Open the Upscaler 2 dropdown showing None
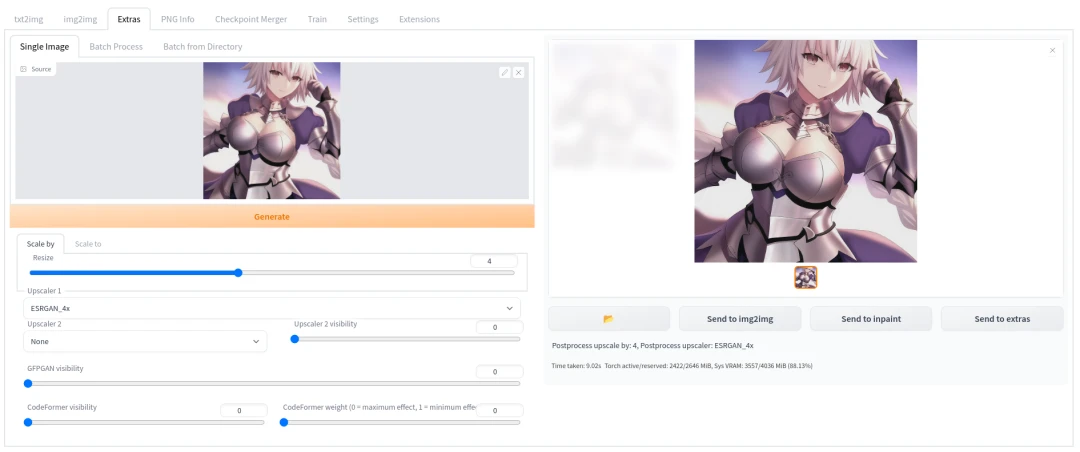Screen dimensions: 1080x452 point(145,341)
